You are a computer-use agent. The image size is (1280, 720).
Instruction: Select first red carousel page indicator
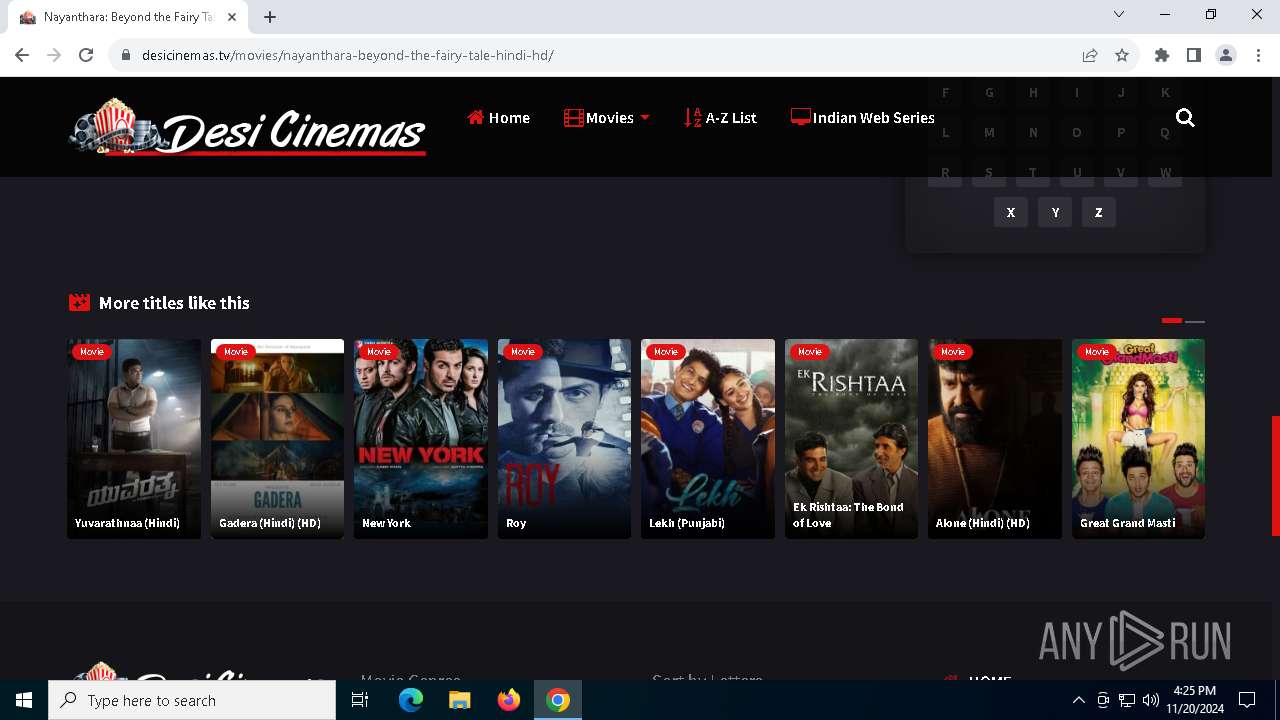(x=1172, y=321)
